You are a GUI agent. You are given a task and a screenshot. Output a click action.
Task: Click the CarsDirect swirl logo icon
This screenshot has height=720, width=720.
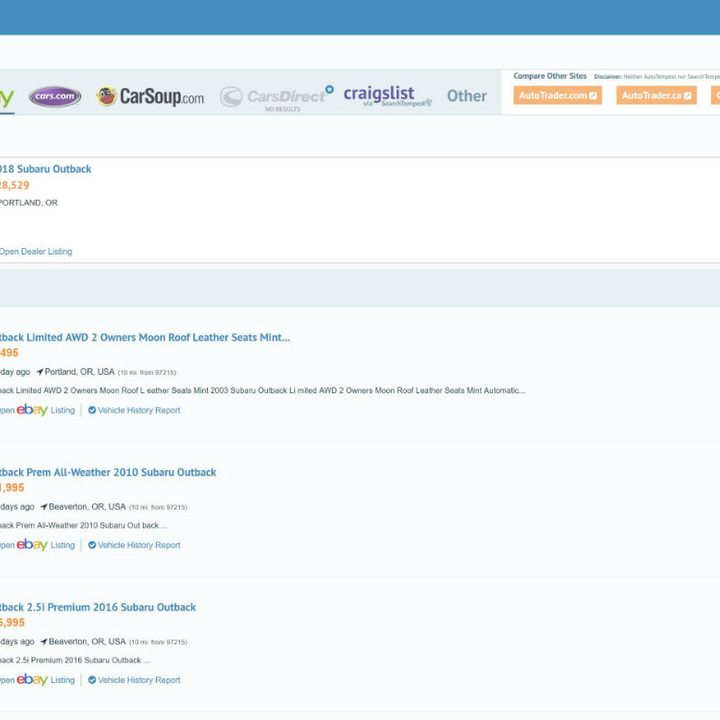click(231, 97)
